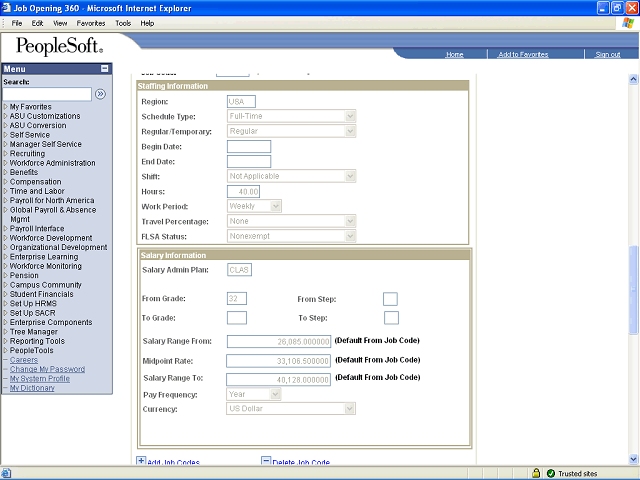The image size is (640, 480).
Task: Click the Salary Admin Plan field
Action: (239, 270)
